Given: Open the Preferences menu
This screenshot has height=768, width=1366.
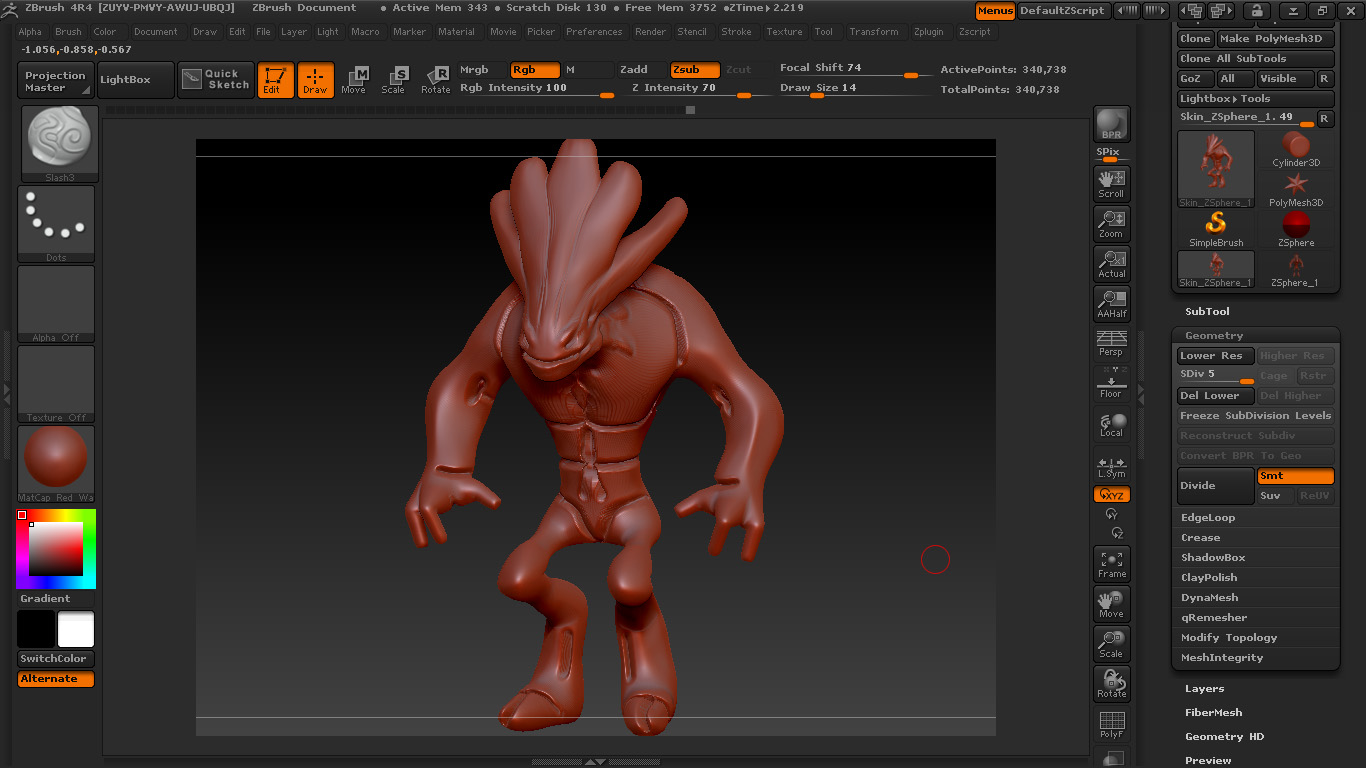Looking at the screenshot, I should click(x=594, y=32).
